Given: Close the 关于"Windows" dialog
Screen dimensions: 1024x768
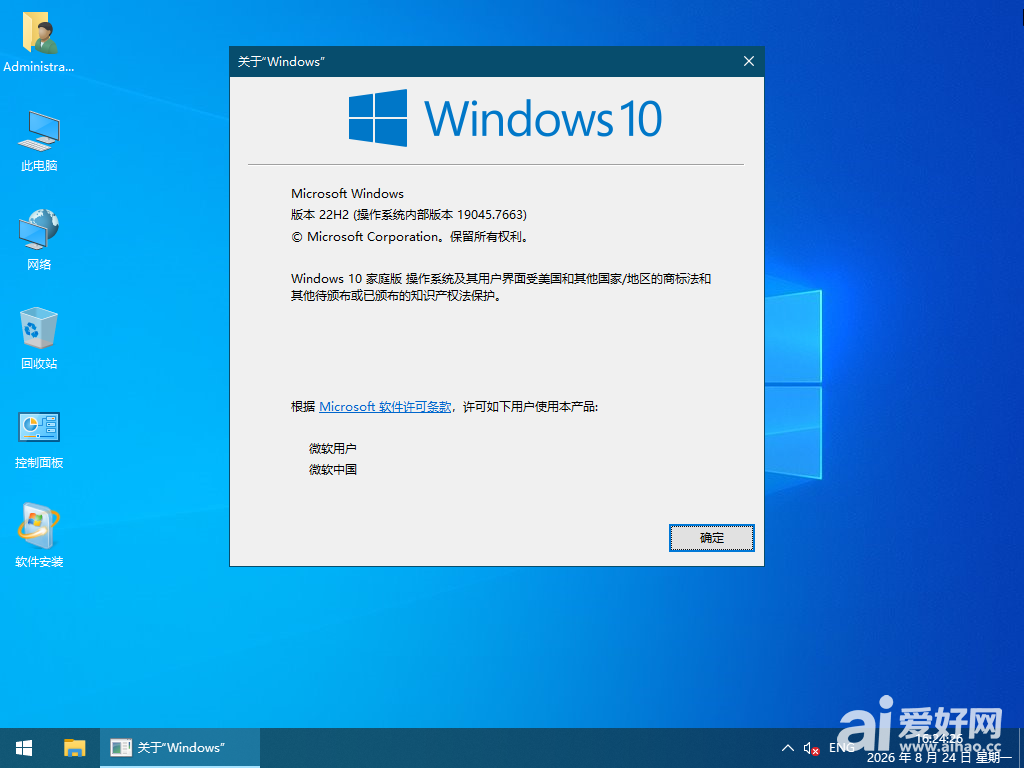Looking at the screenshot, I should click(x=749, y=61).
